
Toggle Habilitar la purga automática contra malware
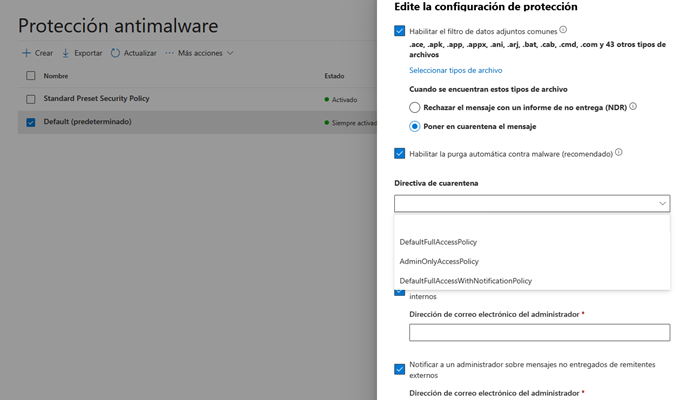400,153
